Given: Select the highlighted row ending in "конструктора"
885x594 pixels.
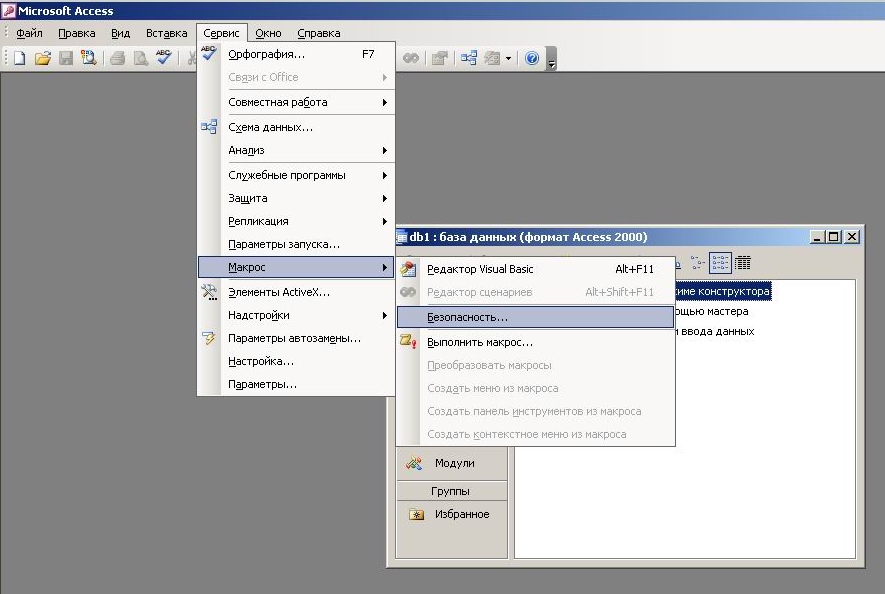Looking at the screenshot, I should tap(723, 291).
